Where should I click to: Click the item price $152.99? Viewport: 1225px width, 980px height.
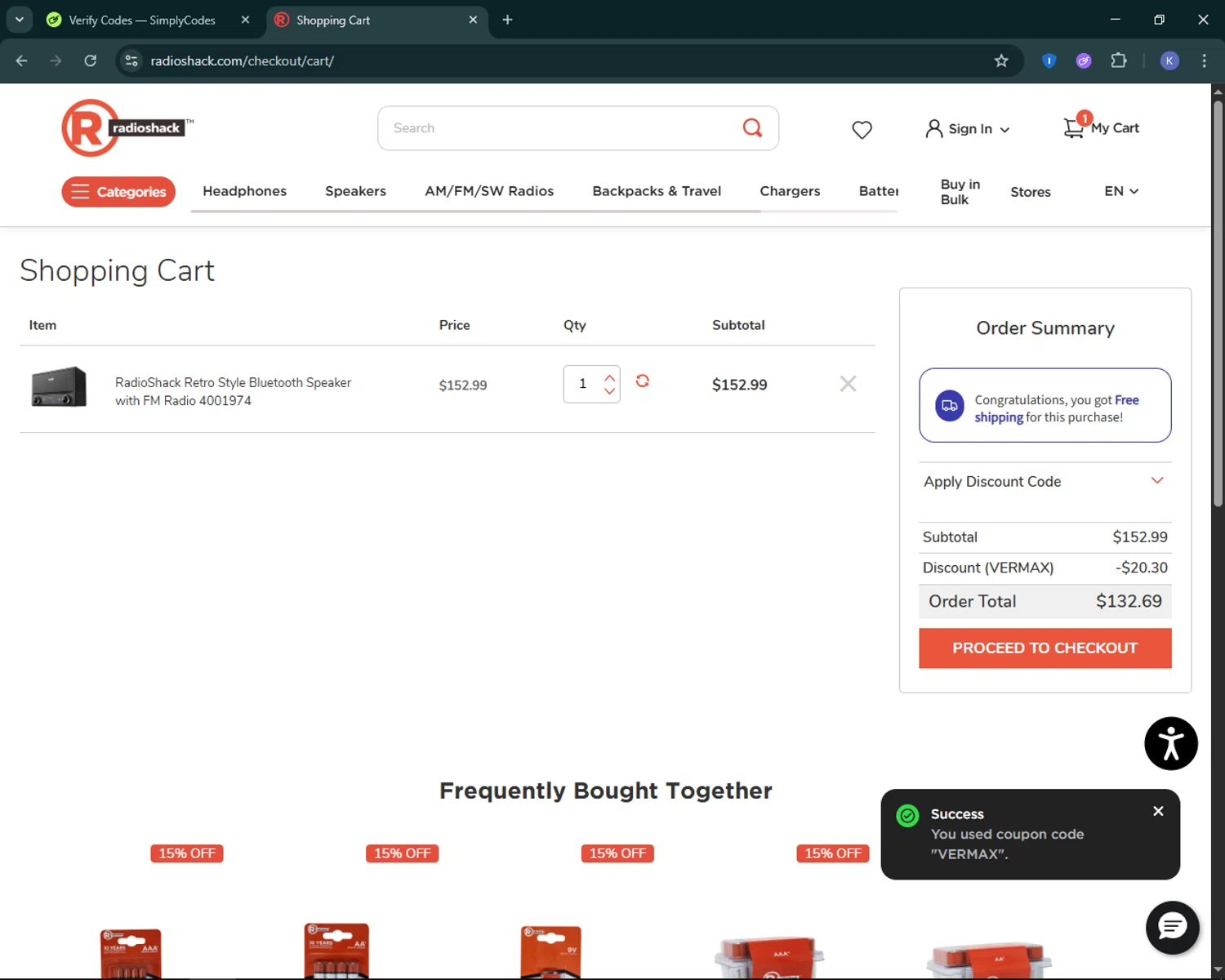pos(463,385)
